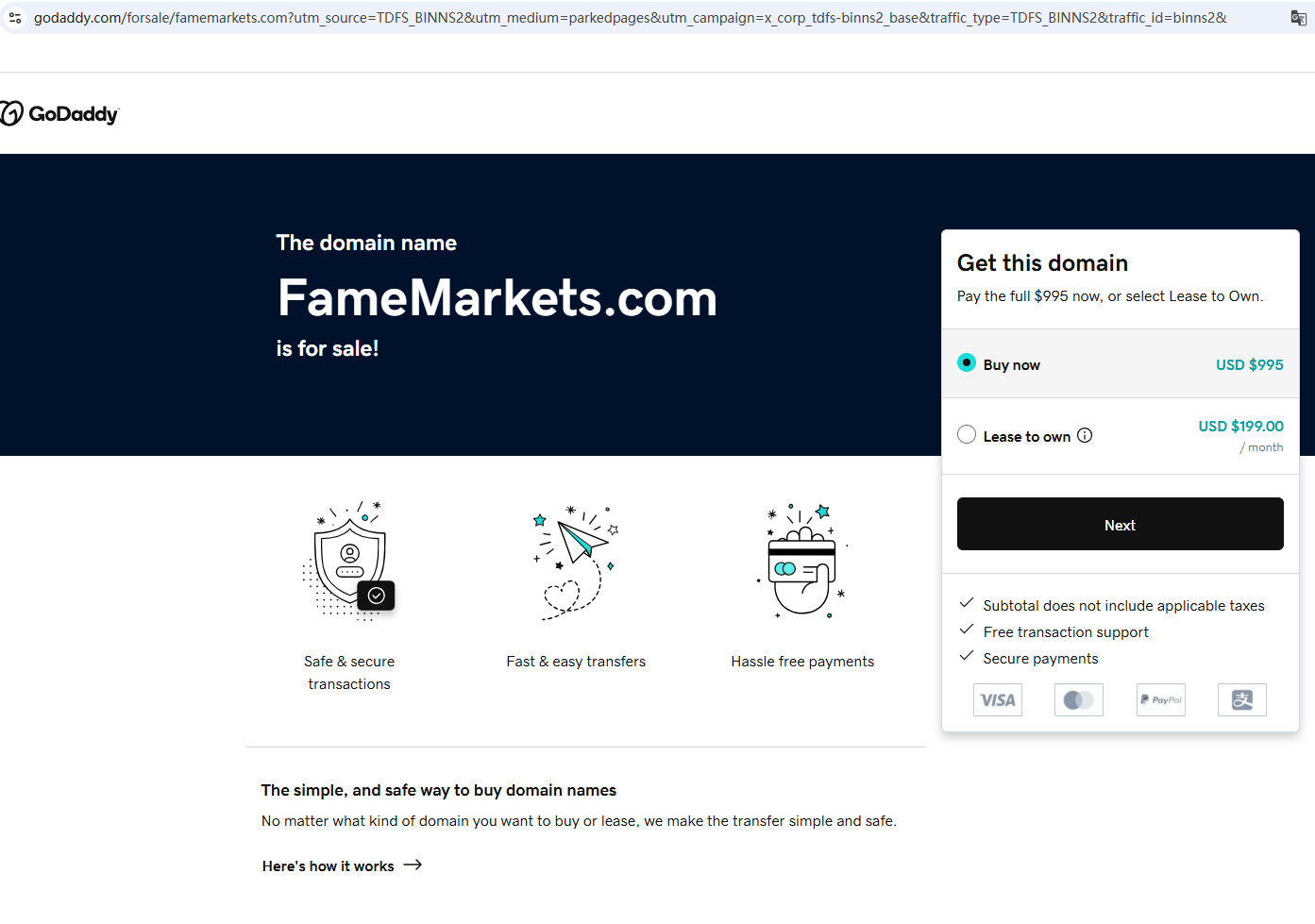
Task: Click the Mastercard payment icon
Action: click(x=1079, y=700)
